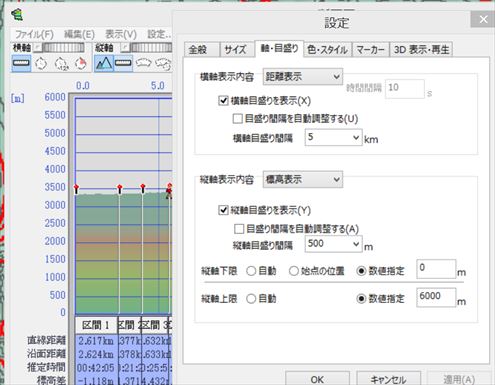Viewport: 495px width, 385px height.
Task: Switch to the 3D 表示・再生 tab
Action: [x=421, y=50]
